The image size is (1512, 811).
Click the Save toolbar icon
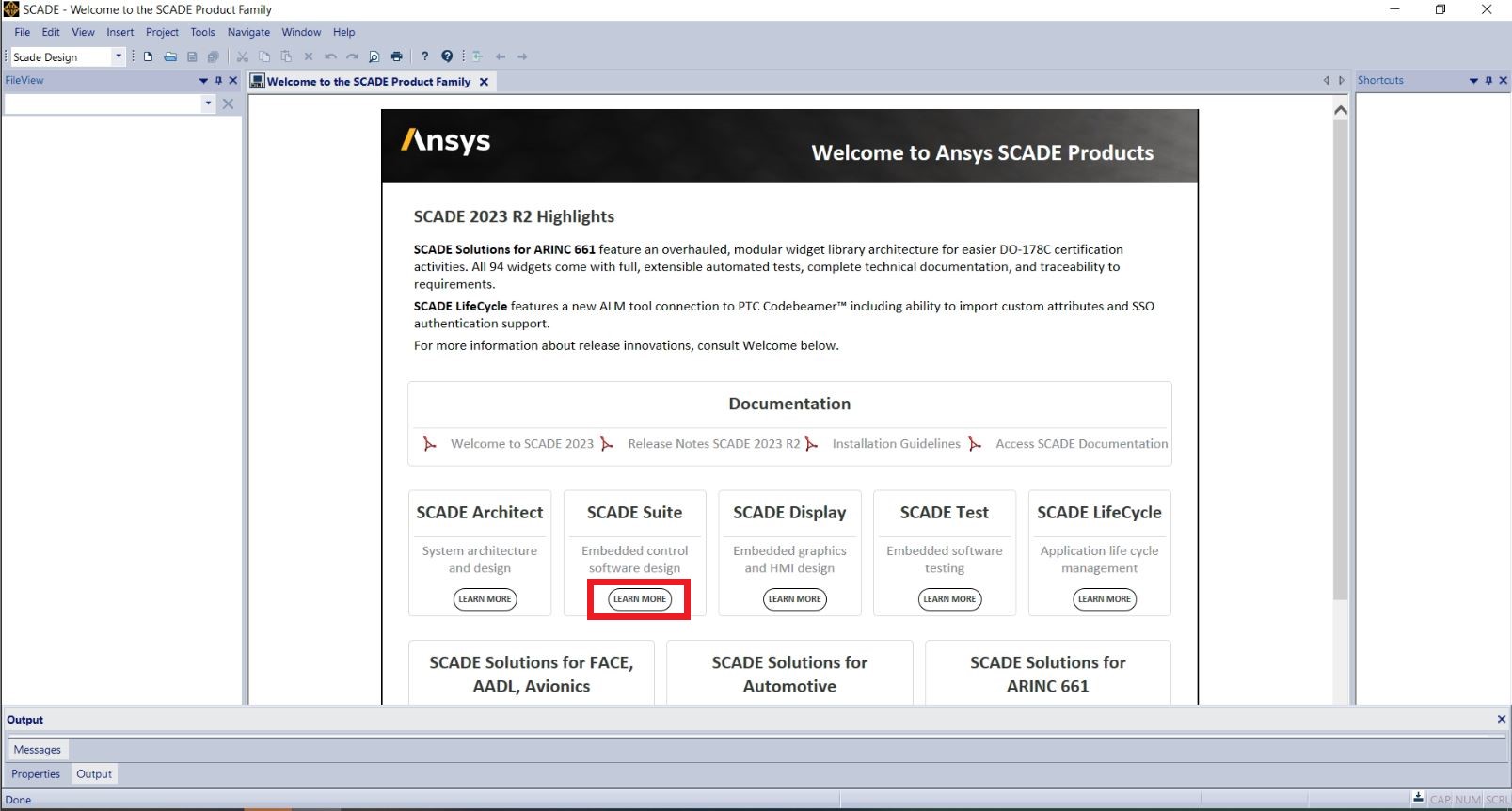pos(192,56)
